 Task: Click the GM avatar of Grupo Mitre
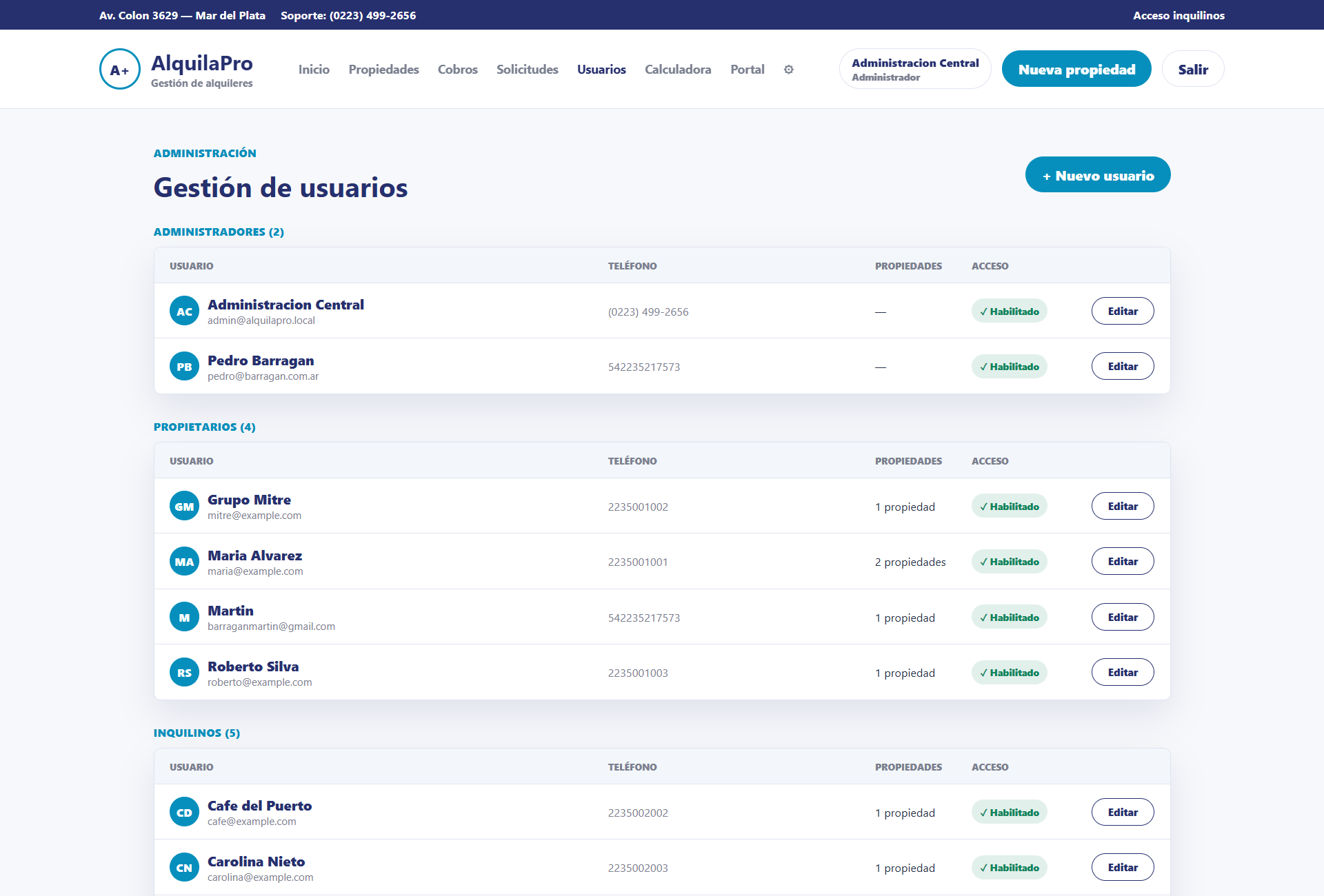[x=184, y=507]
